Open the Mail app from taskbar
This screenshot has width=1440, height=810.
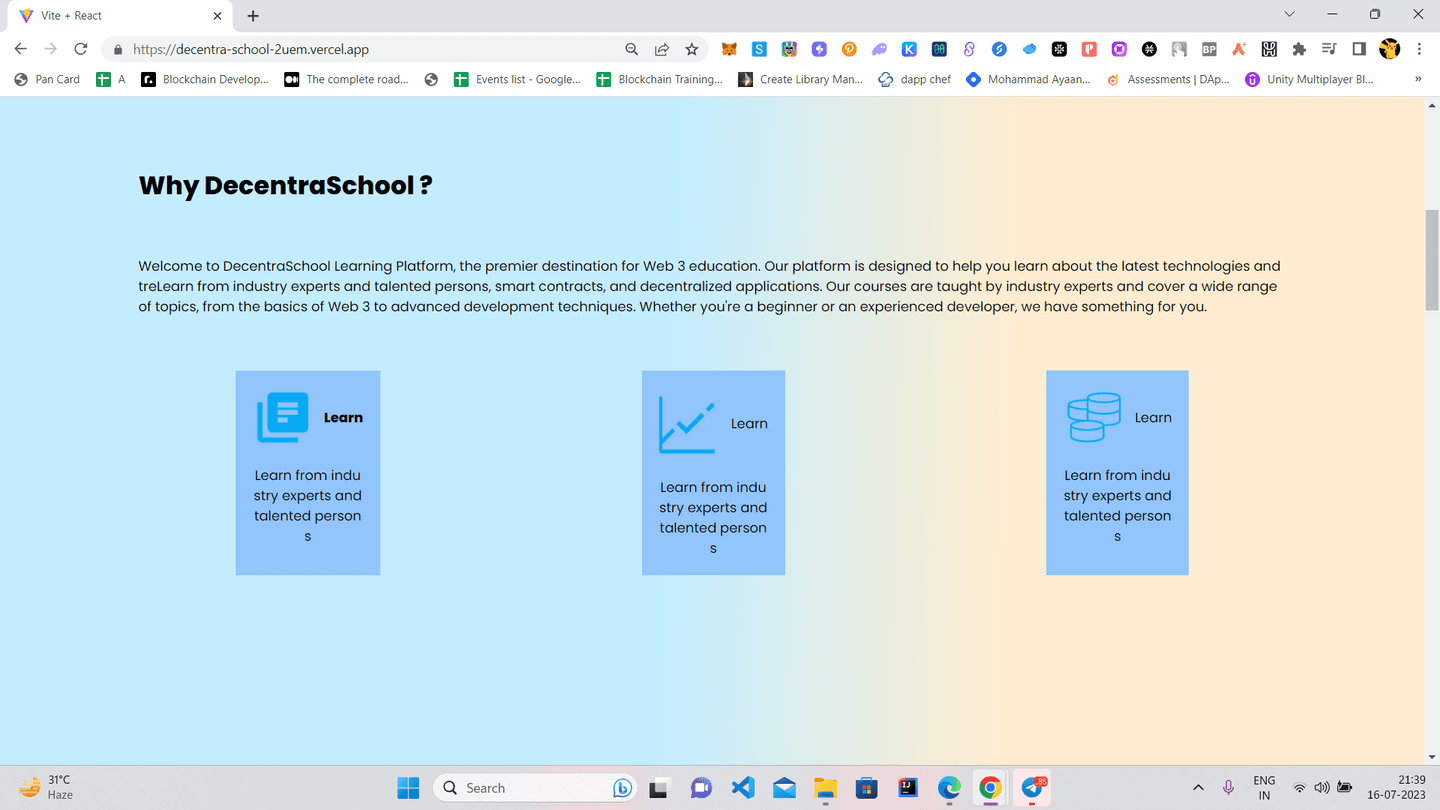pyautogui.click(x=784, y=788)
